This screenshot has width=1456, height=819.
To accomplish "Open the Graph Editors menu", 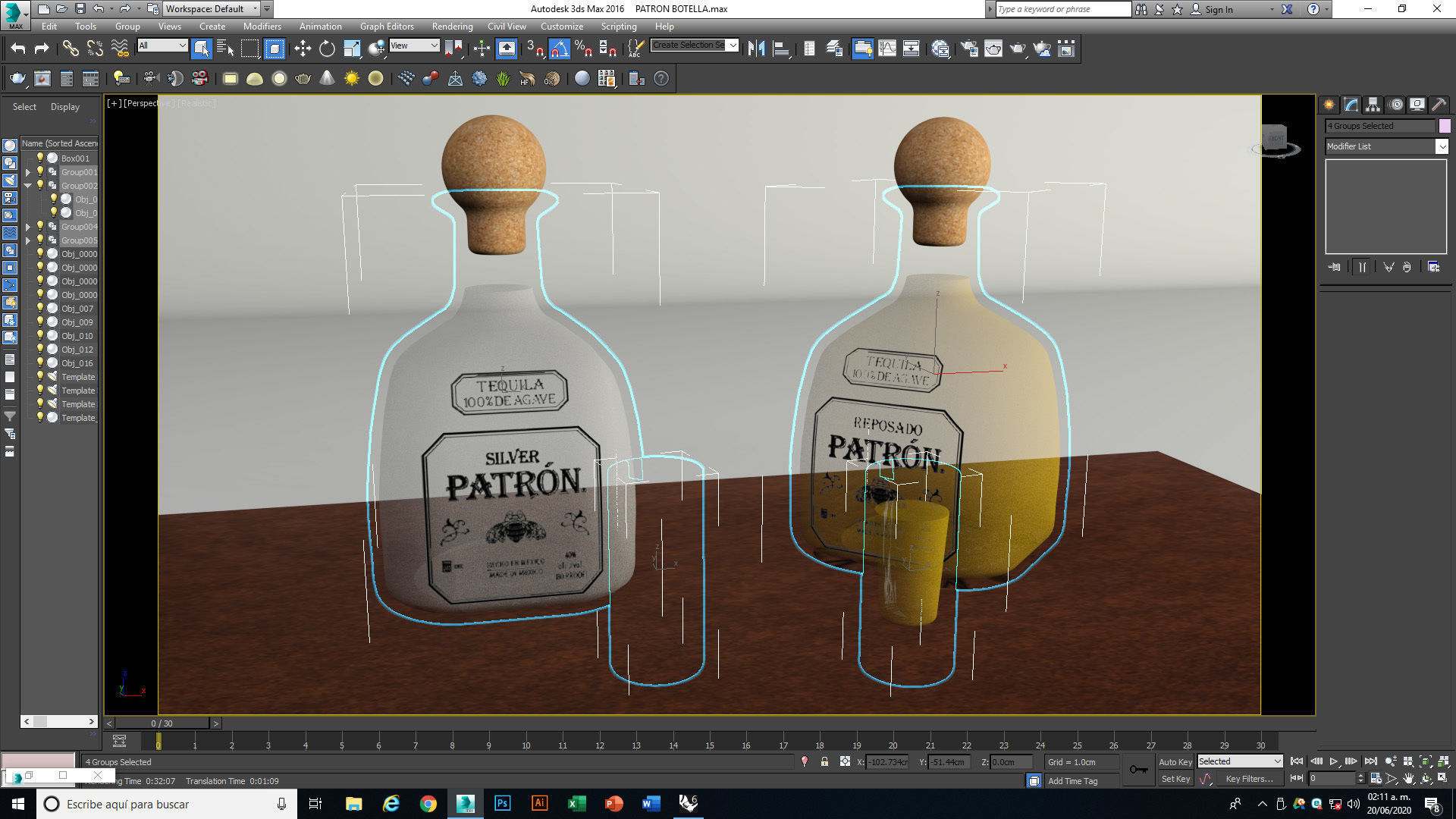I will coord(387,27).
